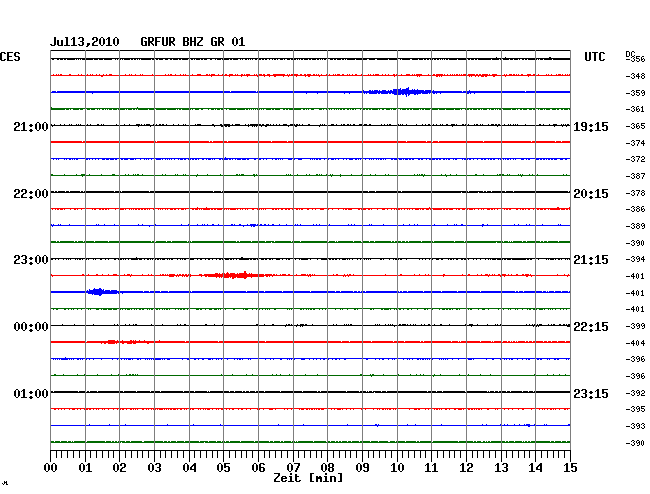Click the blue seismic burst between minutes 01 and 02
The width and height of the screenshot is (650, 494).
point(102,292)
